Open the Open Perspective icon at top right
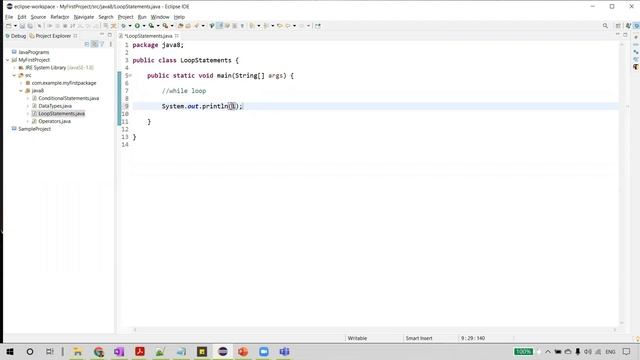This screenshot has width=640, height=360. [x=618, y=26]
